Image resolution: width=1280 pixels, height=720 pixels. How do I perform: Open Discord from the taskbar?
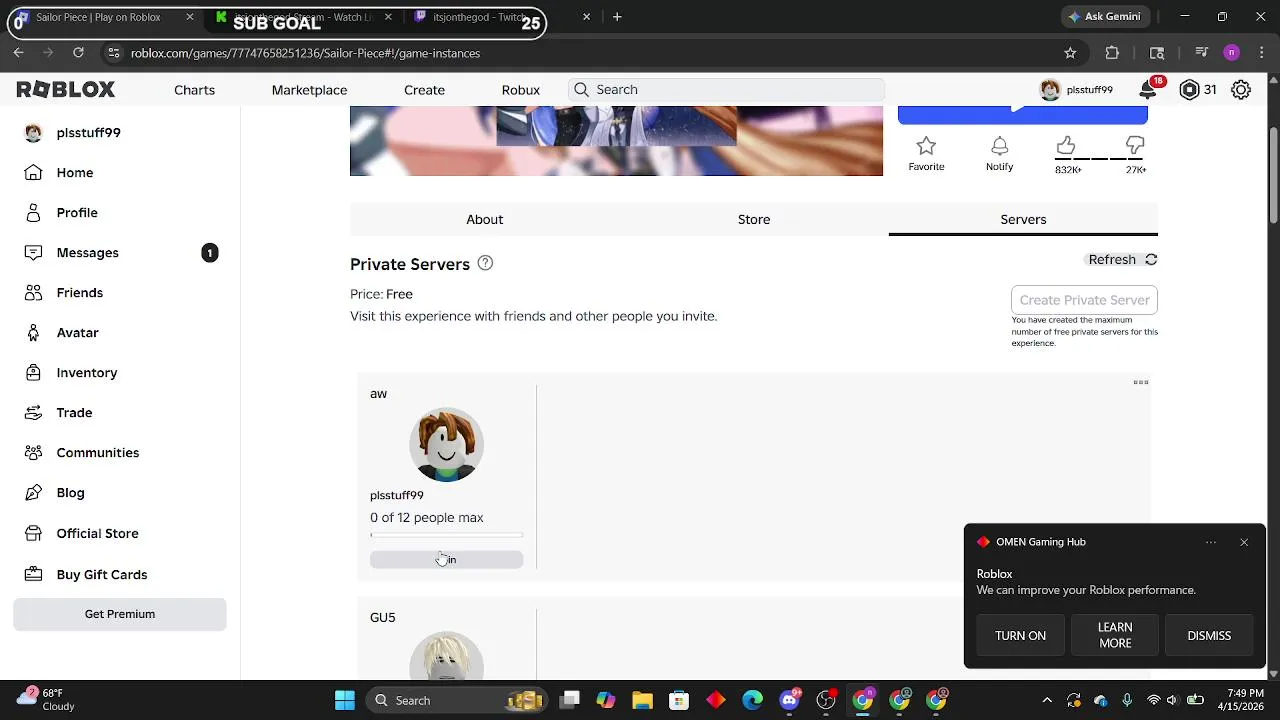tap(790, 700)
